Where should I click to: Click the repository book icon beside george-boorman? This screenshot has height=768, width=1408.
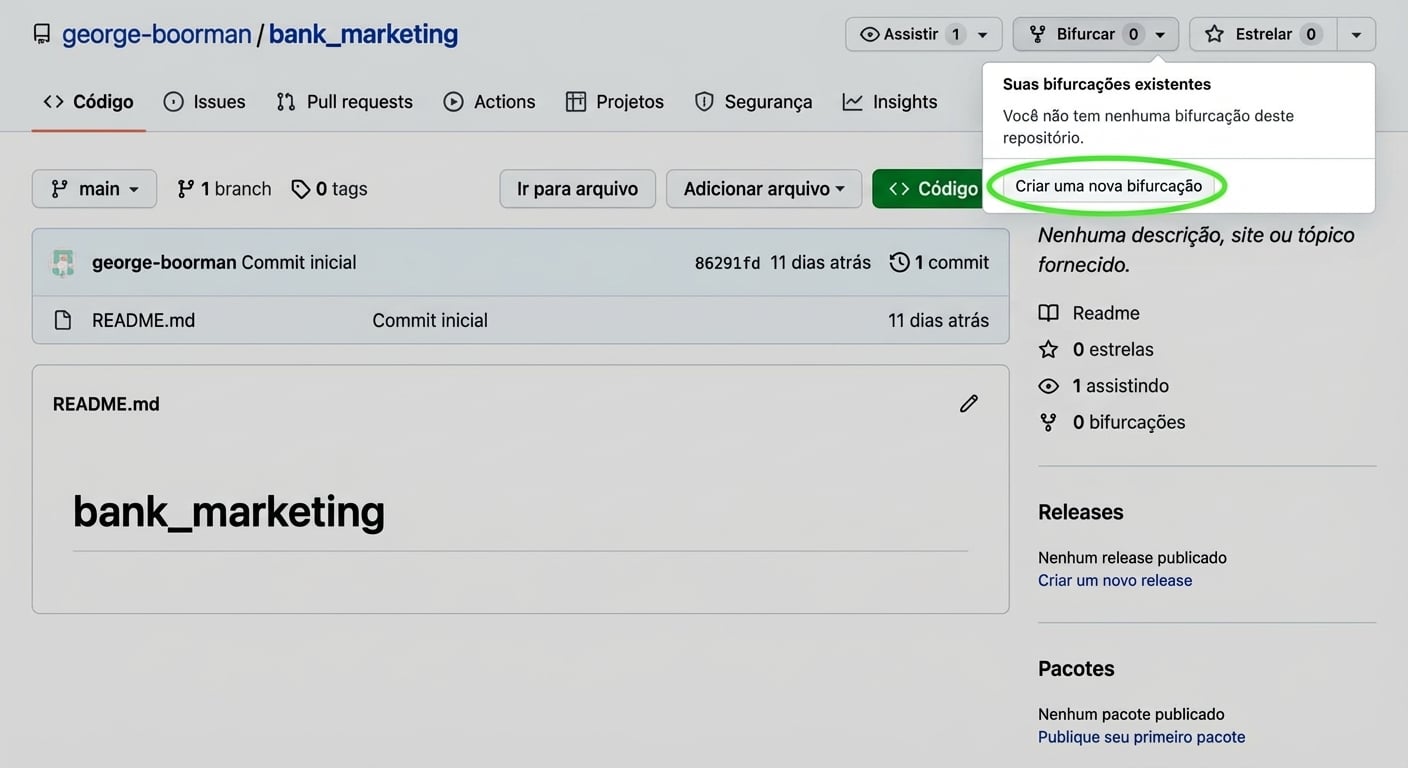tap(42, 34)
